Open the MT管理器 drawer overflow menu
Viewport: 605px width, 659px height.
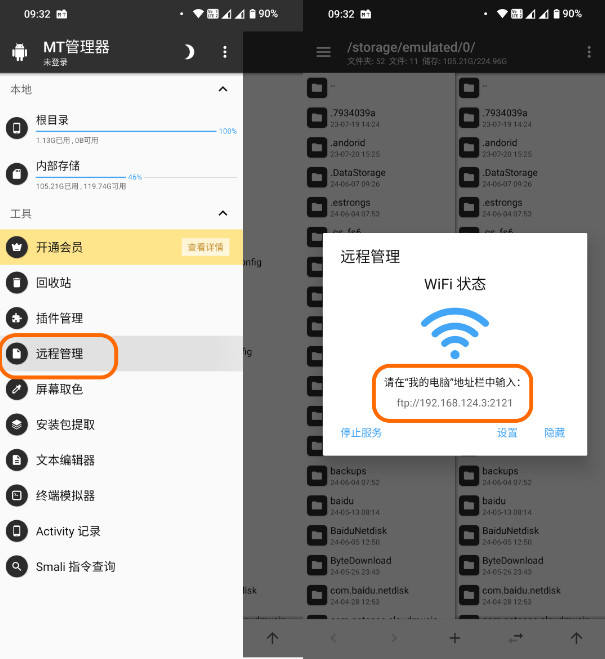[225, 52]
